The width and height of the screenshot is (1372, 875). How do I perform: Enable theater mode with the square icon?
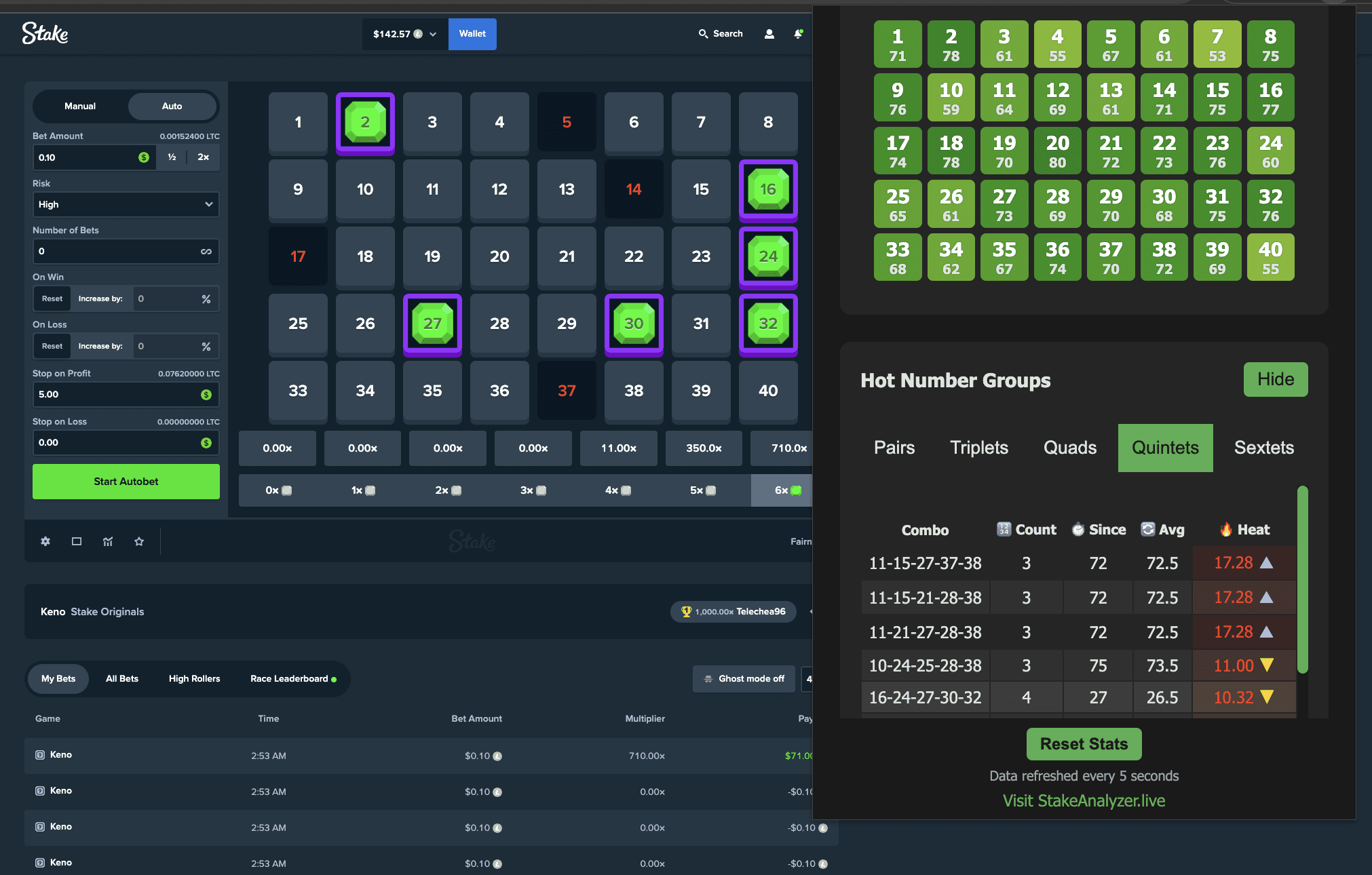click(x=76, y=541)
